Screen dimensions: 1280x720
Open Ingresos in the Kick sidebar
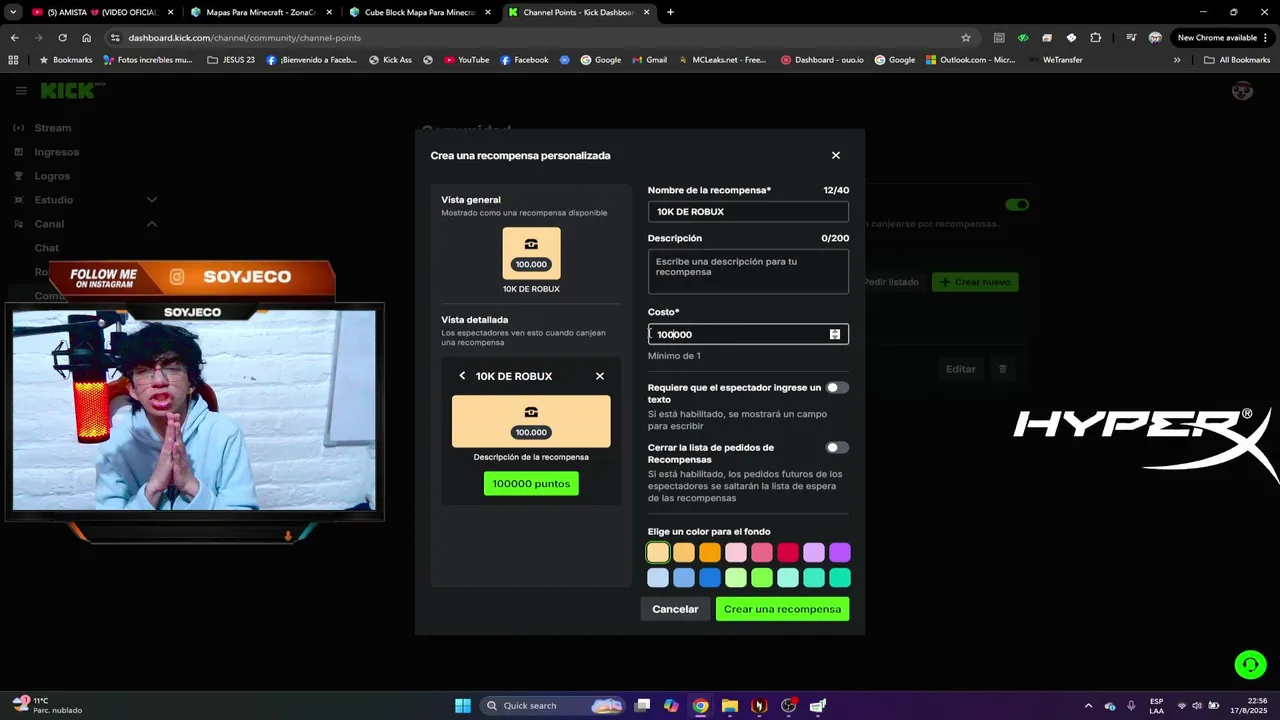[57, 152]
